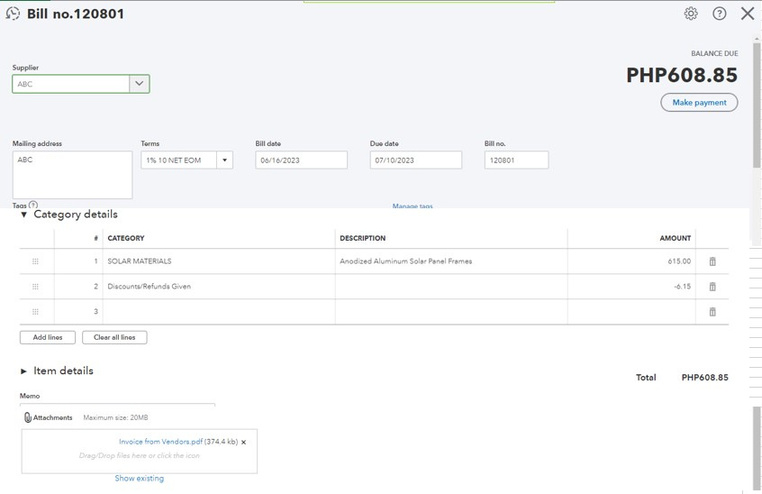Open the Supplier dropdown arrow
Image resolution: width=762 pixels, height=494 pixels.
click(139, 84)
